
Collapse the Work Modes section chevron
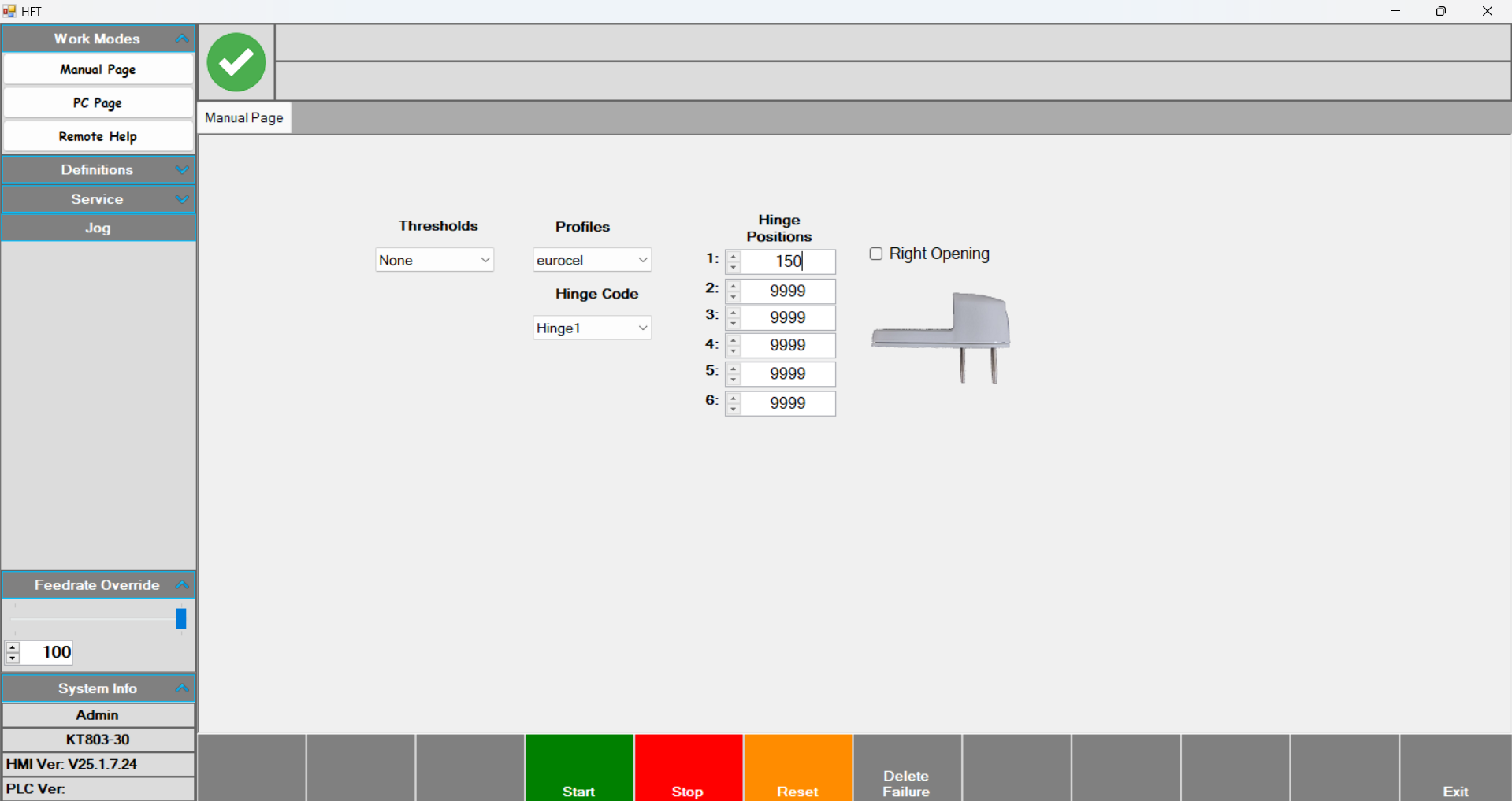182,39
